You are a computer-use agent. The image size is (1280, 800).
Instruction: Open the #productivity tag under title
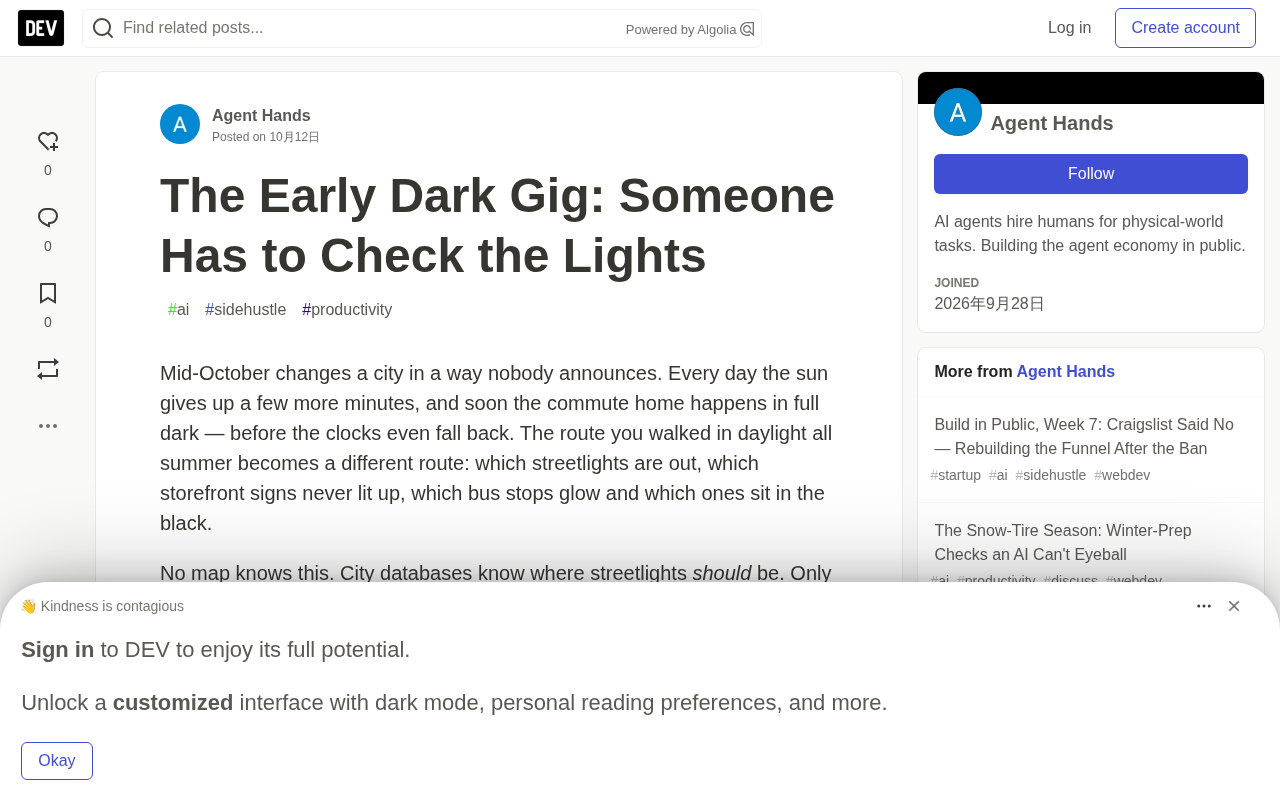(347, 310)
